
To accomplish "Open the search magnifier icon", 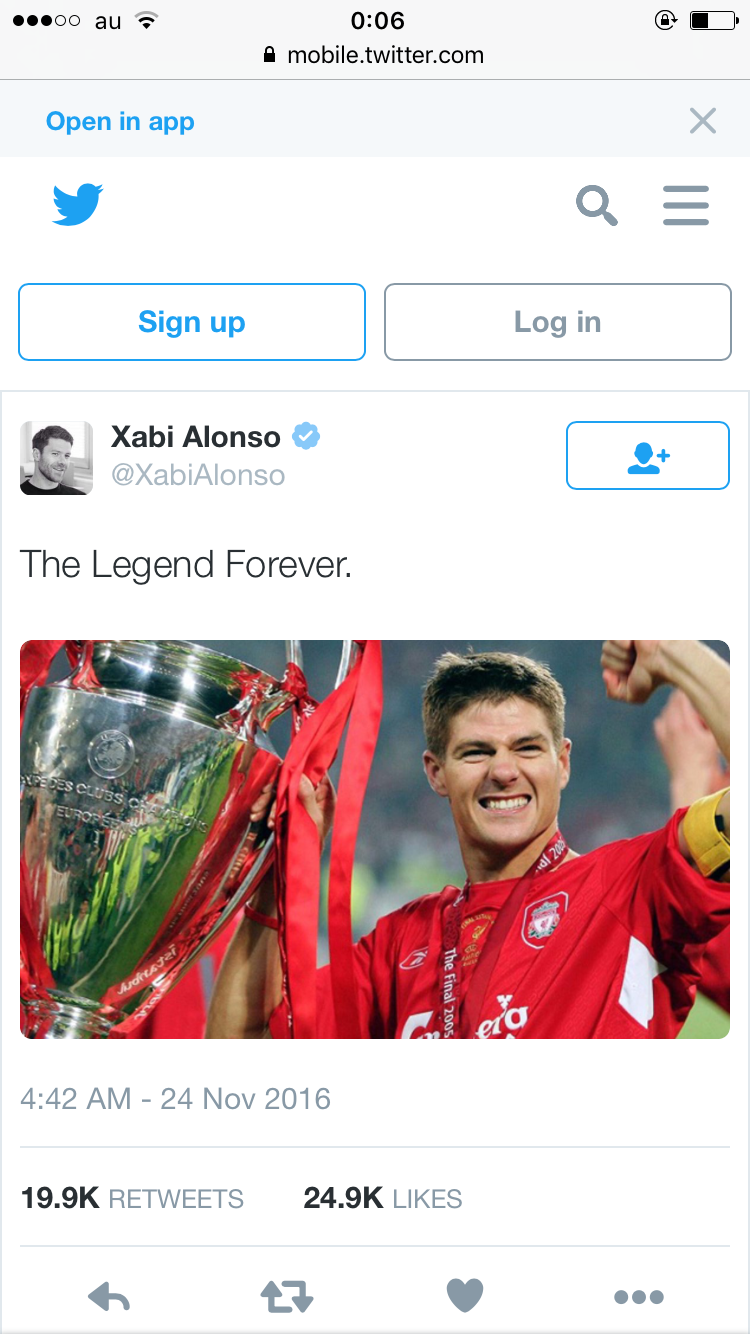I will click(x=597, y=206).
